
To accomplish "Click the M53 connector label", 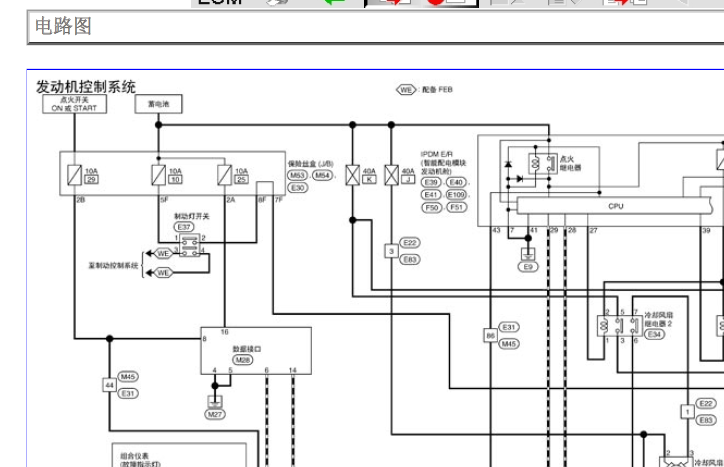I will (297, 175).
